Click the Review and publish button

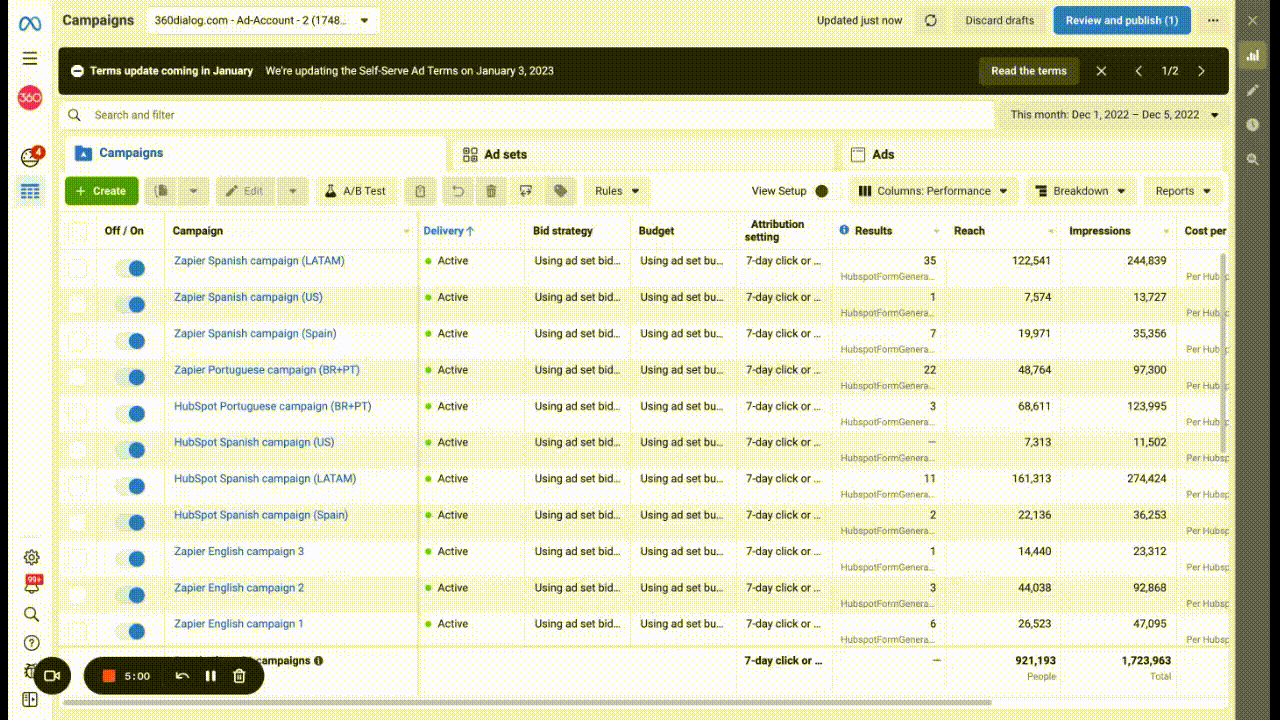click(1121, 20)
